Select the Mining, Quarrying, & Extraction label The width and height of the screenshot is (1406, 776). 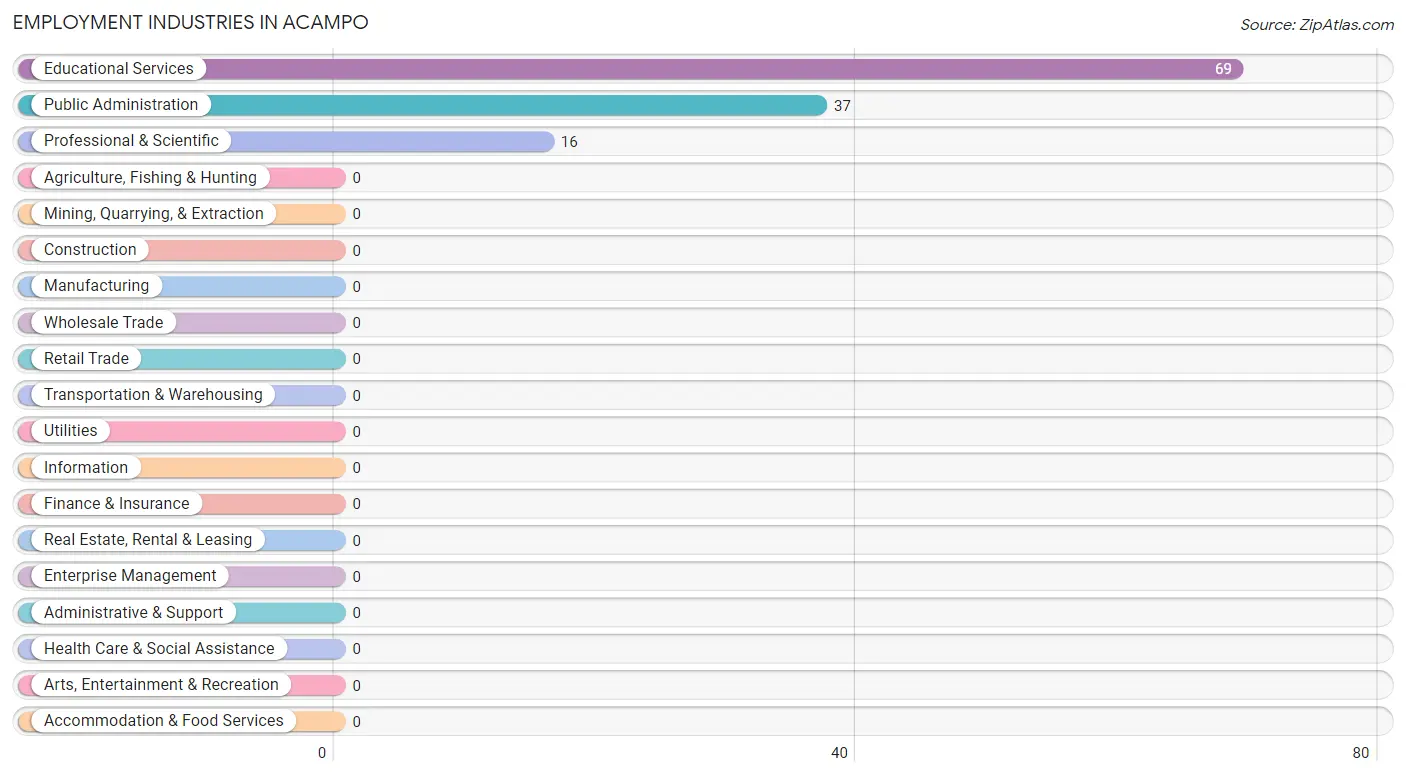pos(154,214)
